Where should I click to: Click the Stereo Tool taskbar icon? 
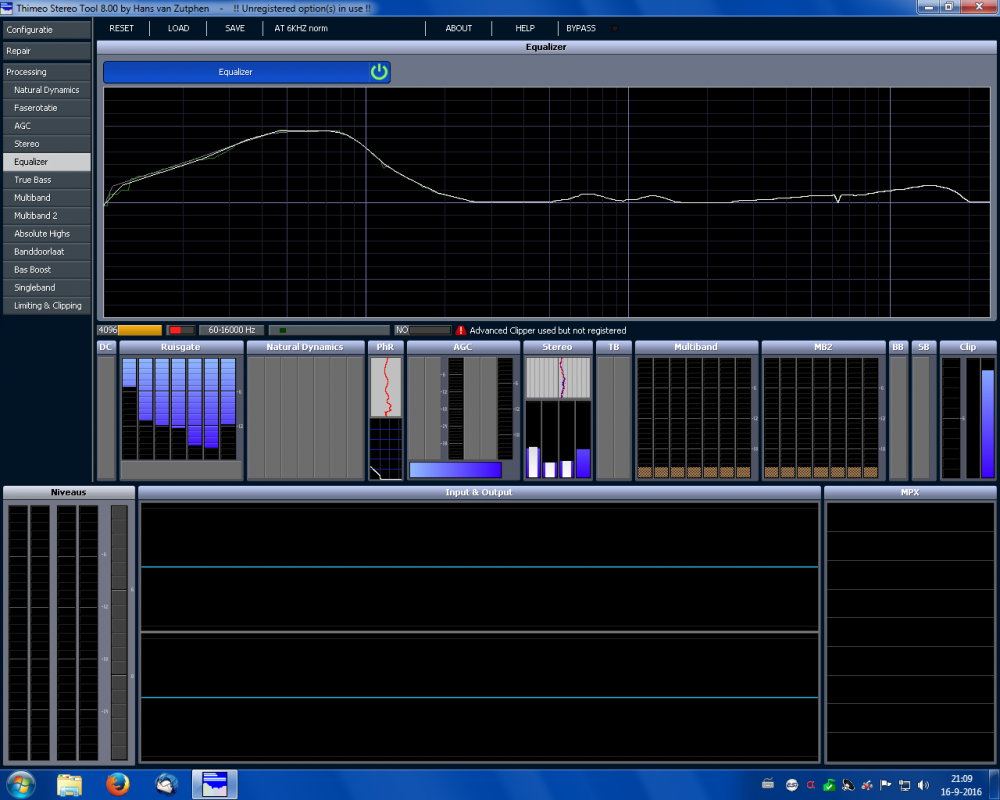[215, 784]
